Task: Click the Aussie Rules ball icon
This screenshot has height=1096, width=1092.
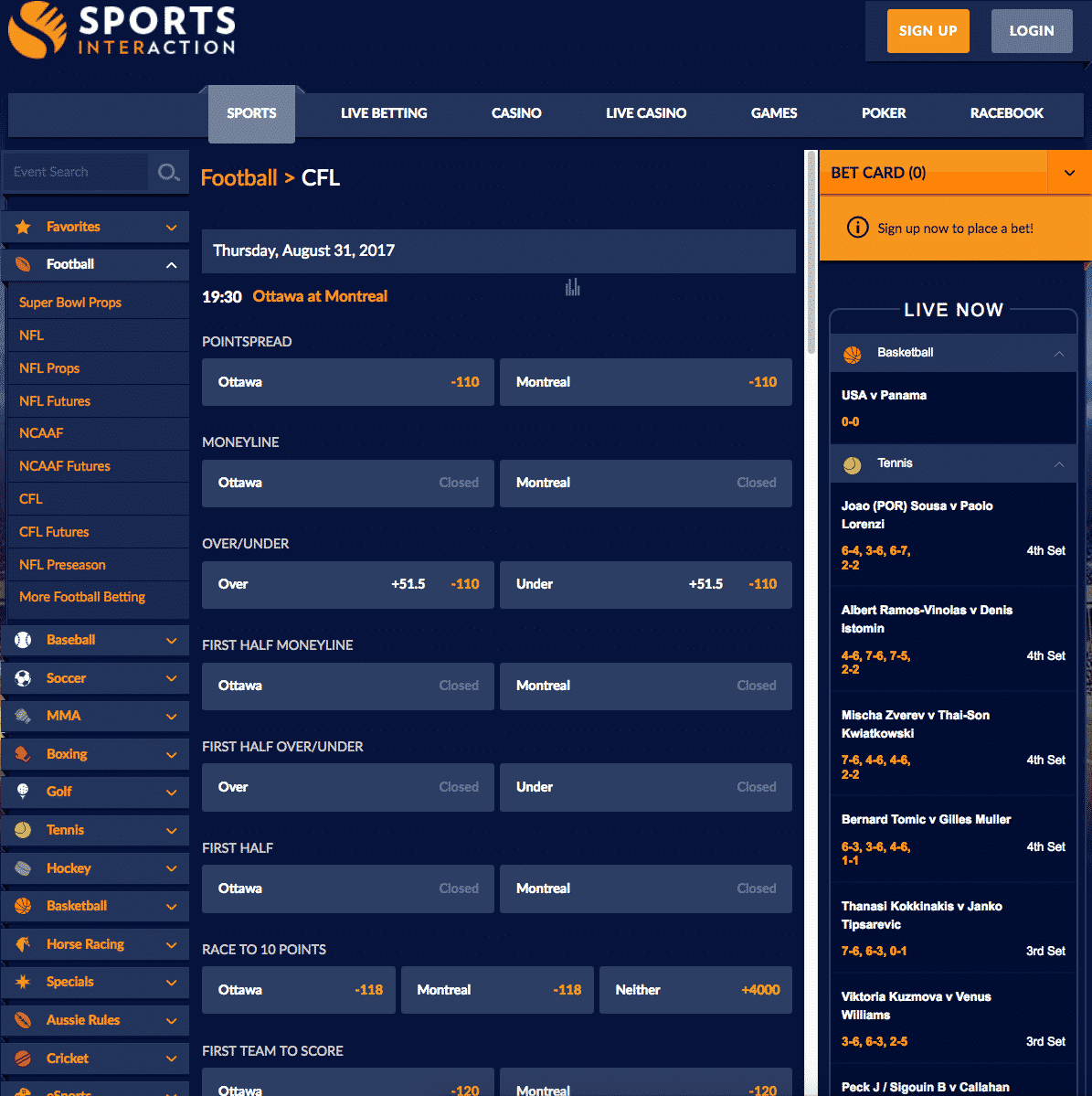Action: pos(23,1020)
